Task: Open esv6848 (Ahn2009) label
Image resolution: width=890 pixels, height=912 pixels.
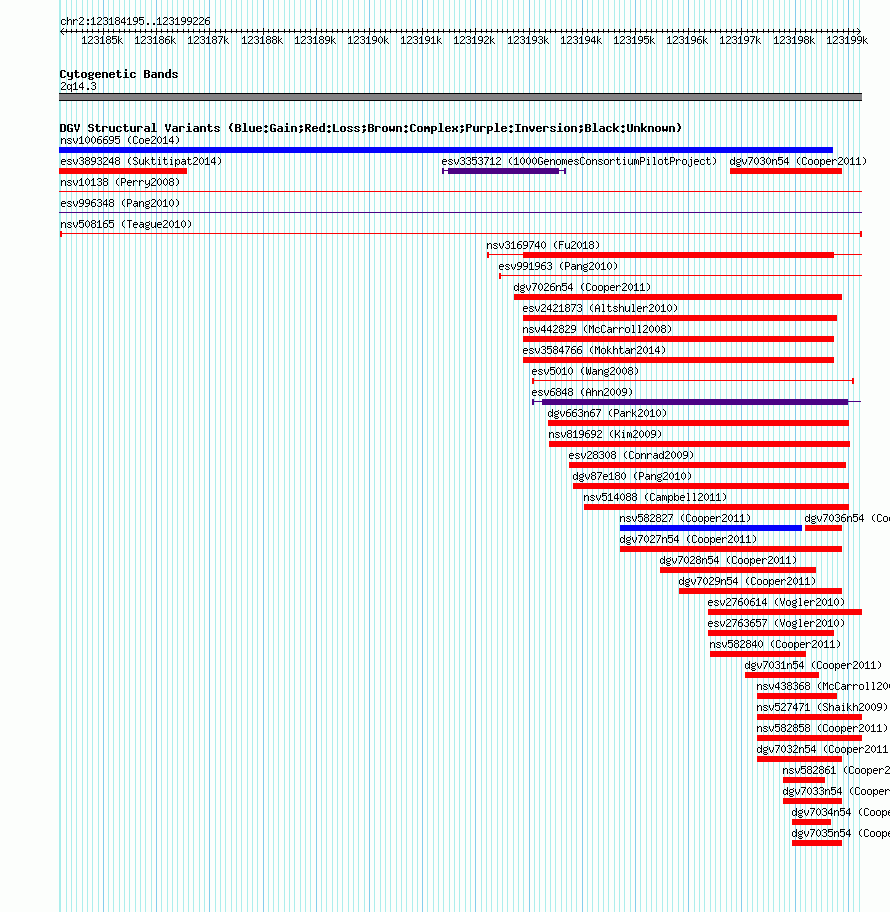Action: pos(582,391)
